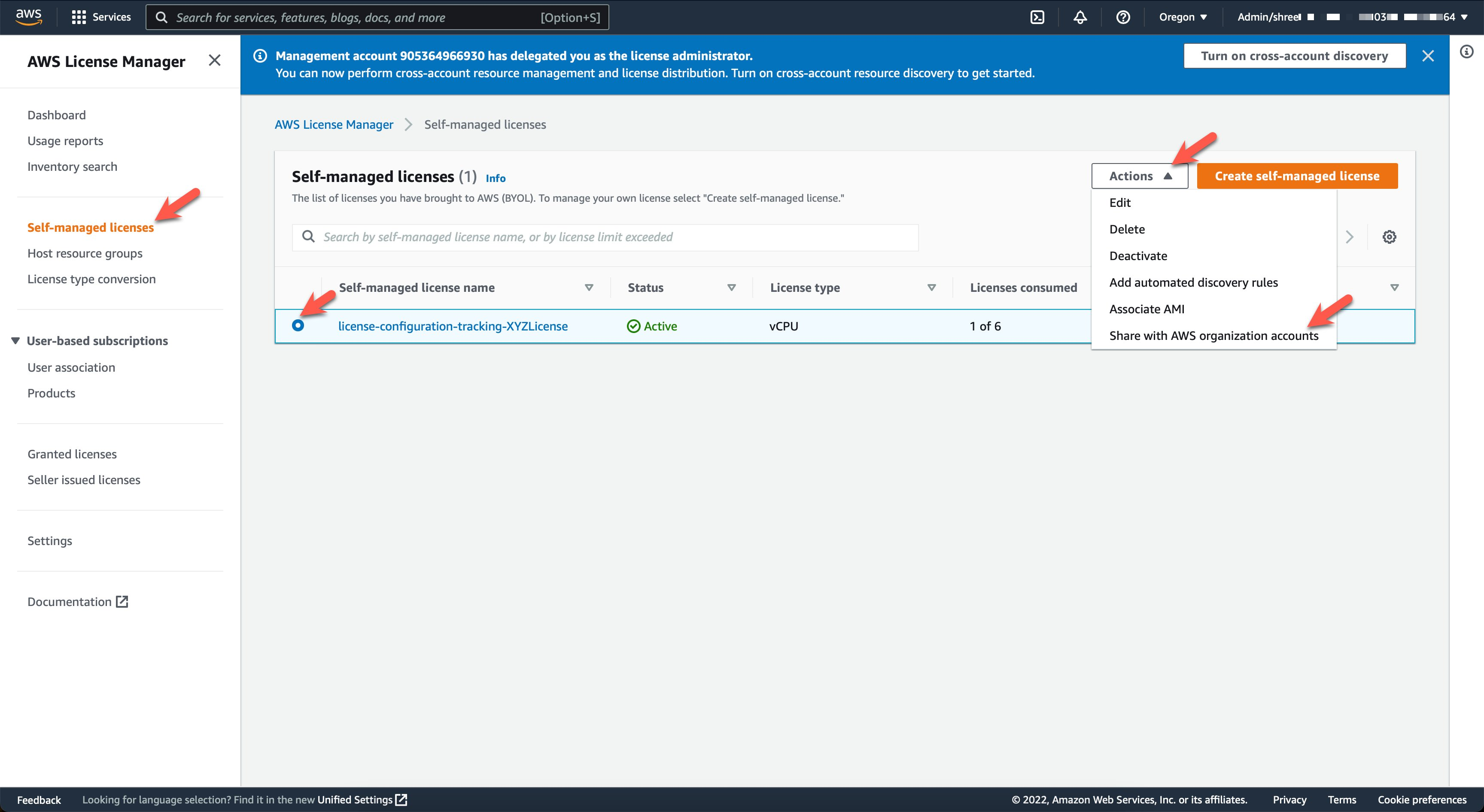The width and height of the screenshot is (1484, 812).
Task: Launch CloudShell terminal icon
Action: 1038,17
